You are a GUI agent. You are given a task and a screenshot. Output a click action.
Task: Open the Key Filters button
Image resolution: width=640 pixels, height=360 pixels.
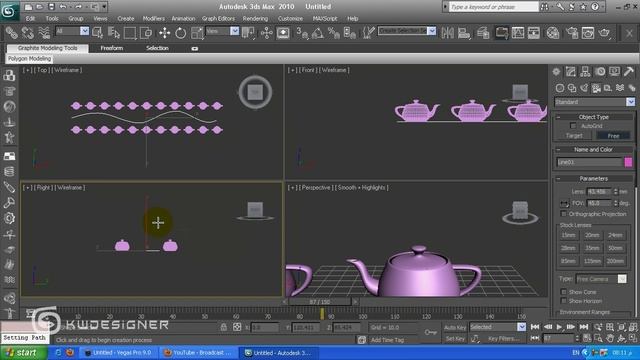pyautogui.click(x=504, y=338)
